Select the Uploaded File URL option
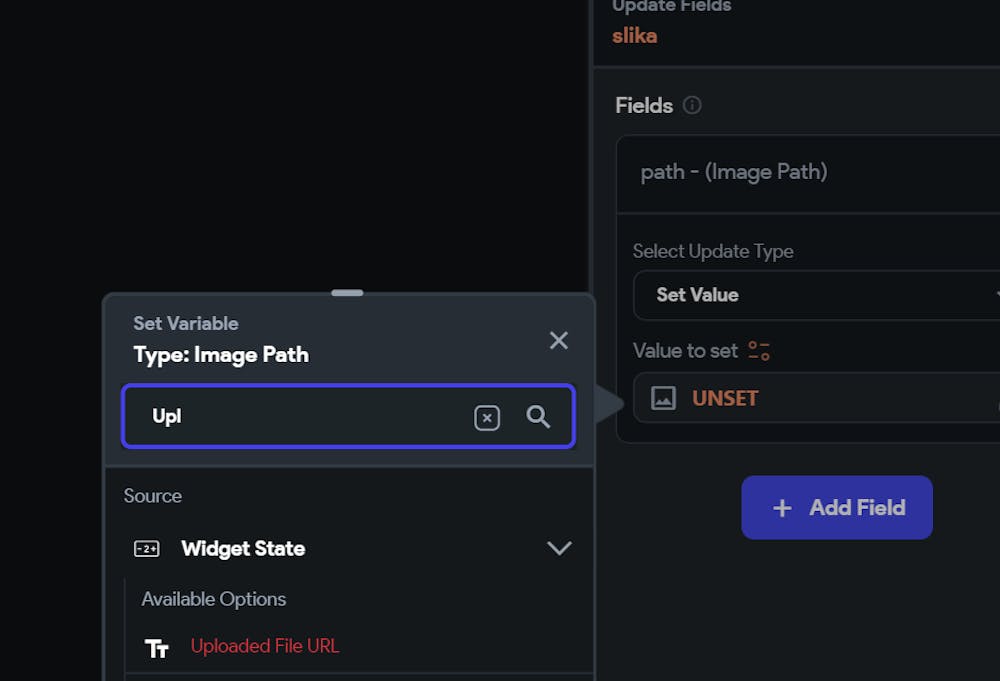The image size is (1000, 681). click(265, 648)
